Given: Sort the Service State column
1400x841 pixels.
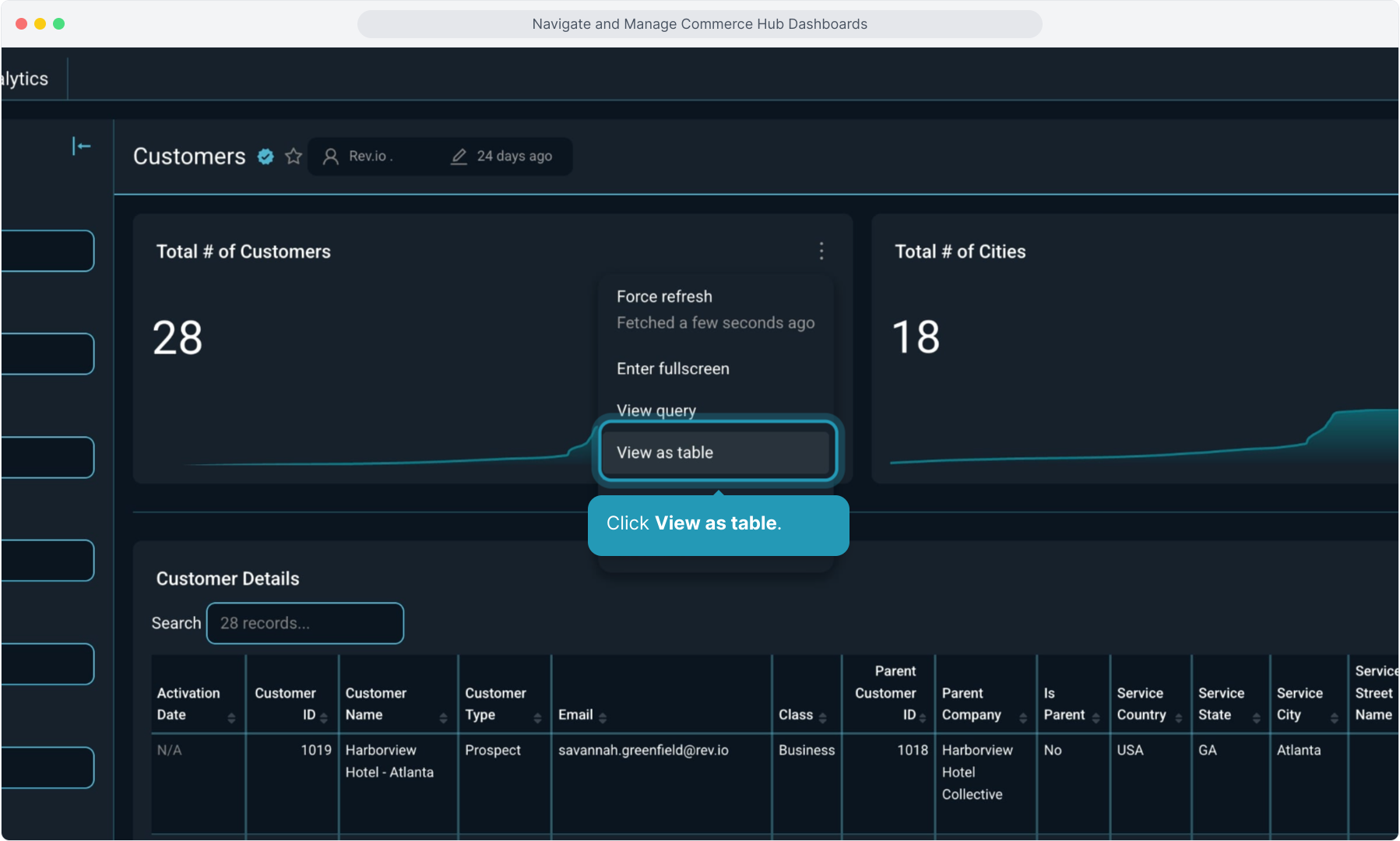Looking at the screenshot, I should pos(1256,718).
